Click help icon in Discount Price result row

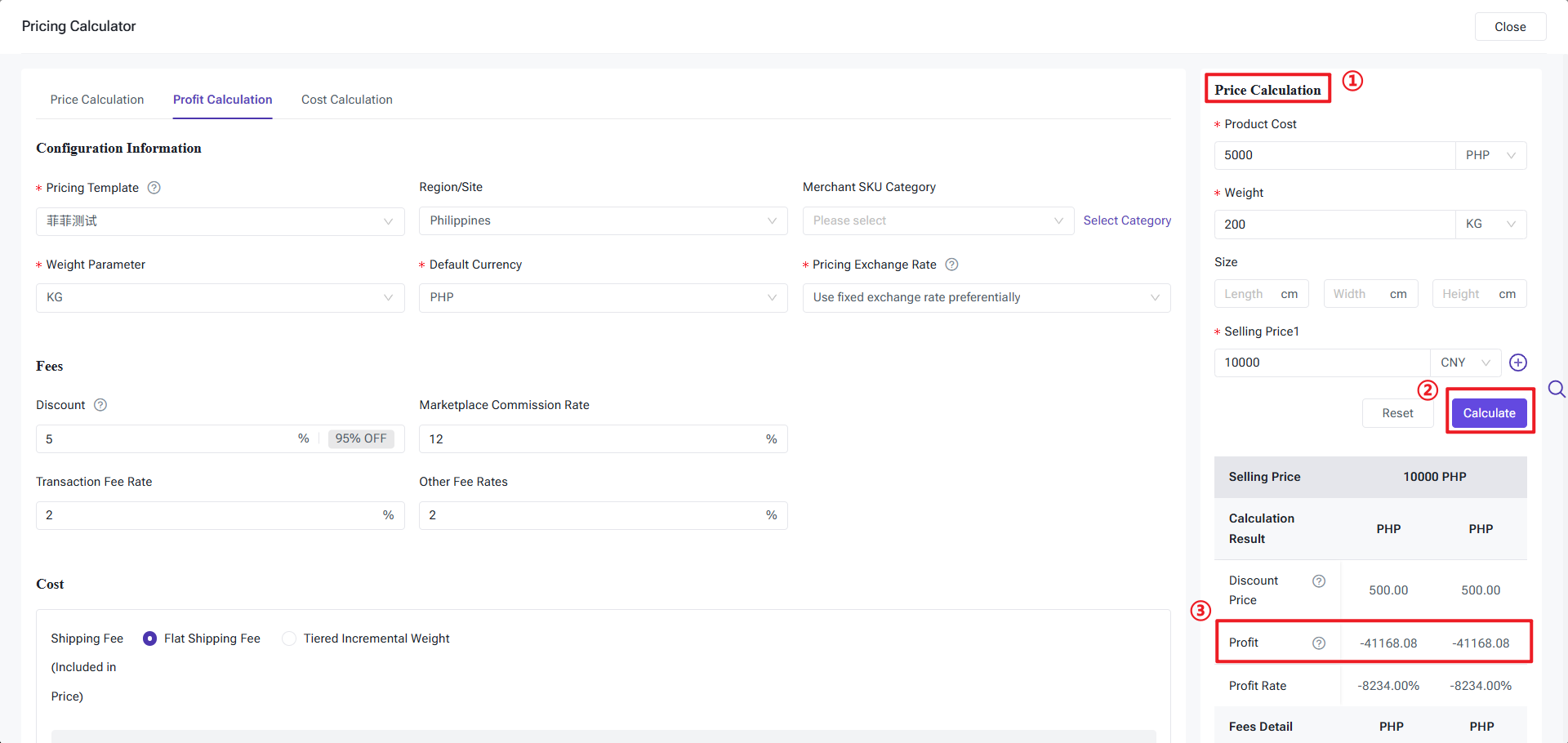tap(1318, 581)
